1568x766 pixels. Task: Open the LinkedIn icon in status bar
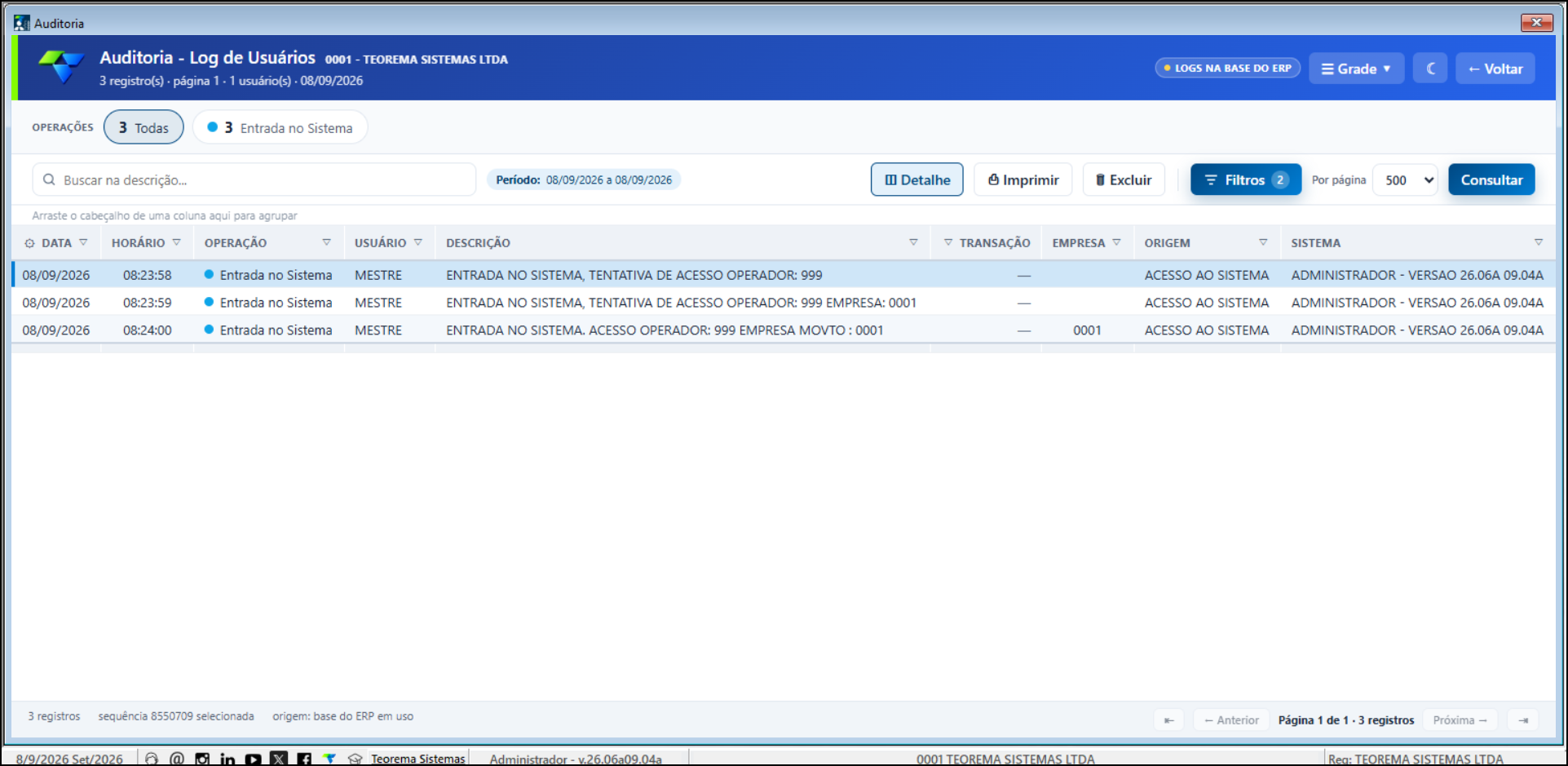coord(227,759)
